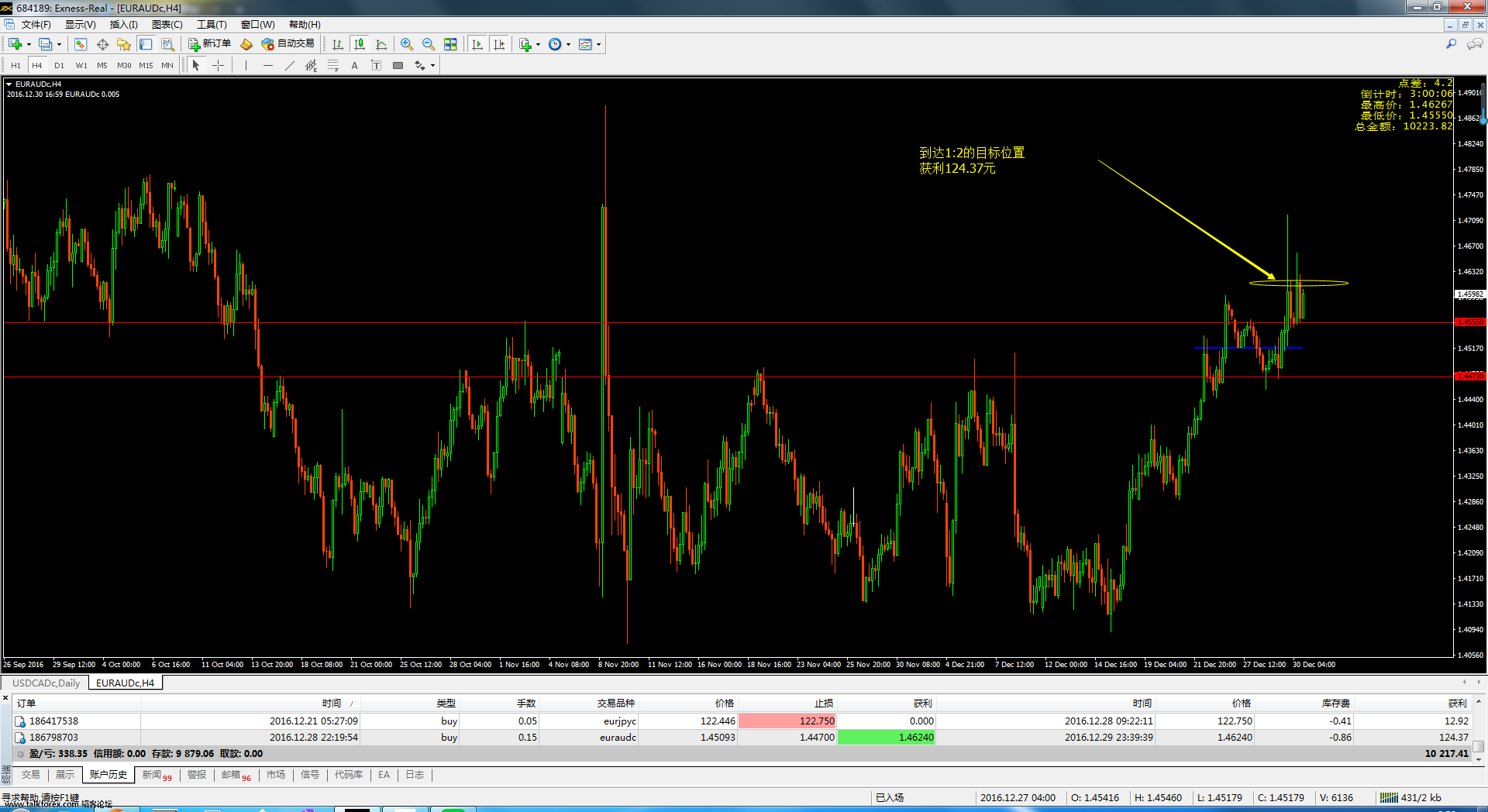Click the chart templates icon
This screenshot has width=1488, height=812.
pyautogui.click(x=585, y=44)
